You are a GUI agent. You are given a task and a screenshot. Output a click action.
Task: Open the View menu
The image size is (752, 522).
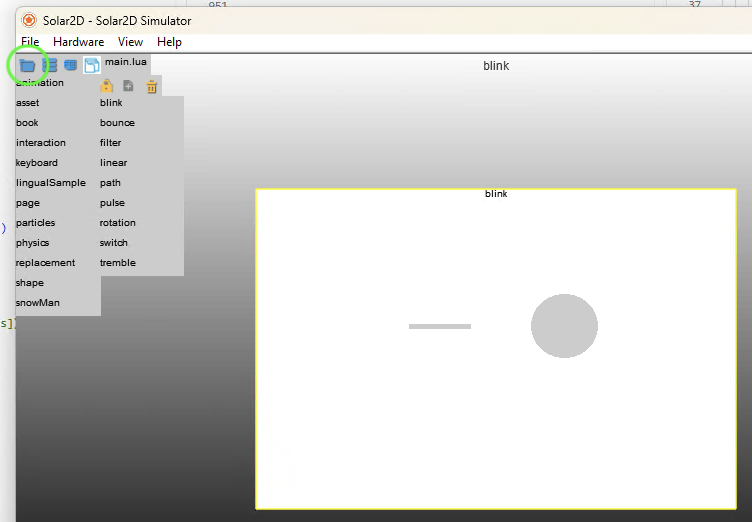click(x=130, y=42)
